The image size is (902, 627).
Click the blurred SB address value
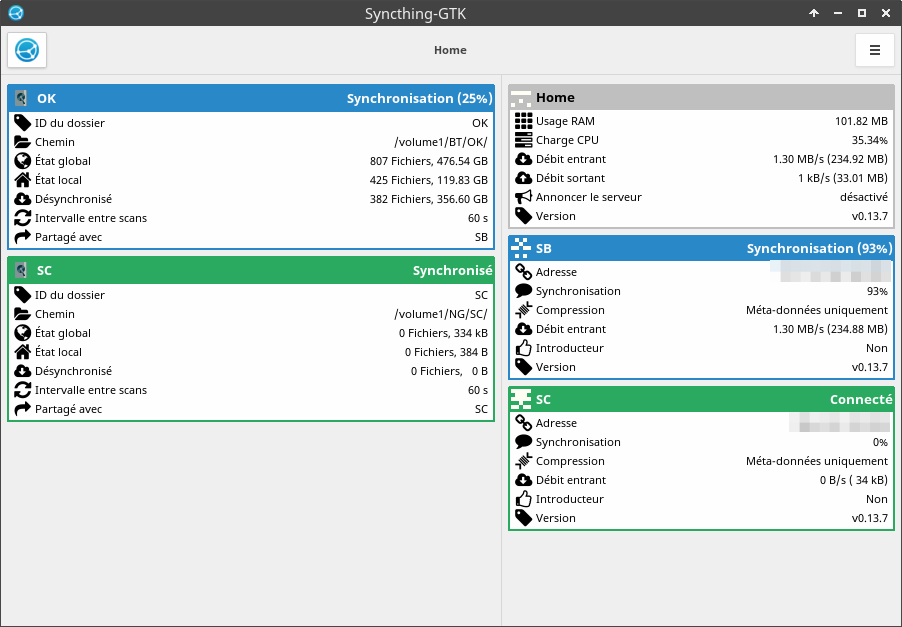pos(831,271)
